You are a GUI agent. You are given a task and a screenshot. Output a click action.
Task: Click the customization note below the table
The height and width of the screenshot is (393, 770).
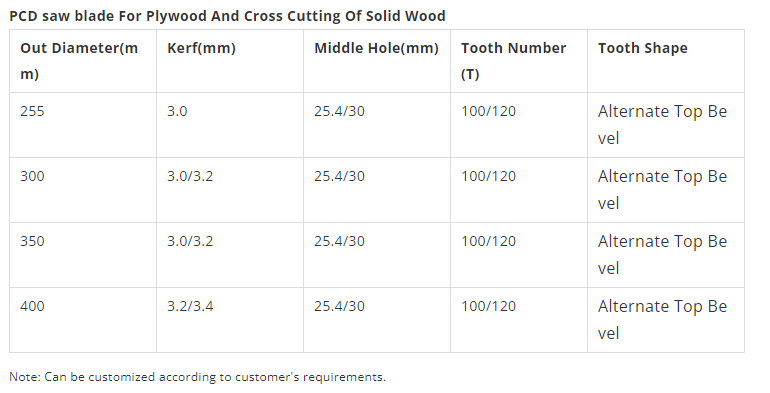(x=197, y=377)
